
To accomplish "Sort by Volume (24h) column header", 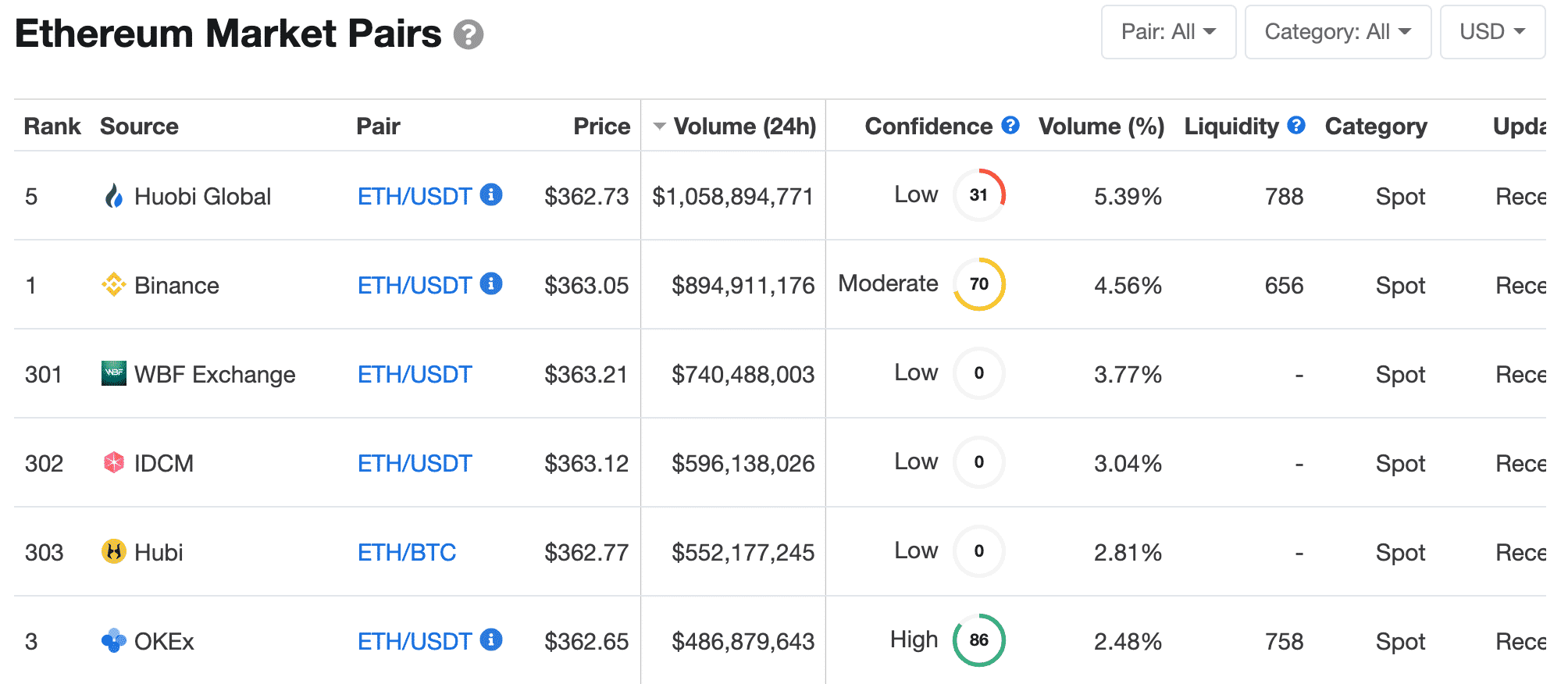I will point(744,126).
